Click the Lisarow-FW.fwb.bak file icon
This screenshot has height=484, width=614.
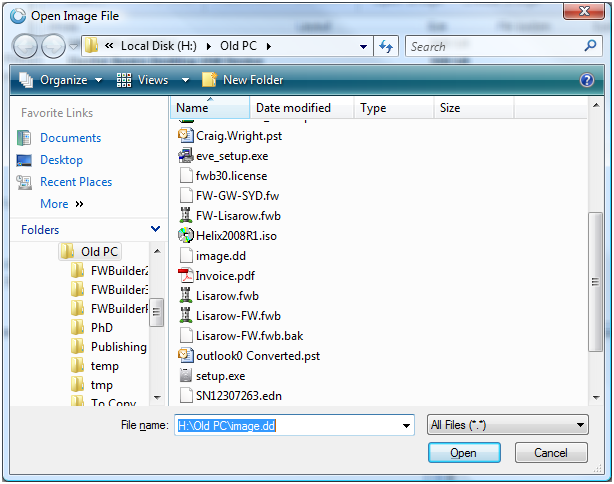(186, 335)
